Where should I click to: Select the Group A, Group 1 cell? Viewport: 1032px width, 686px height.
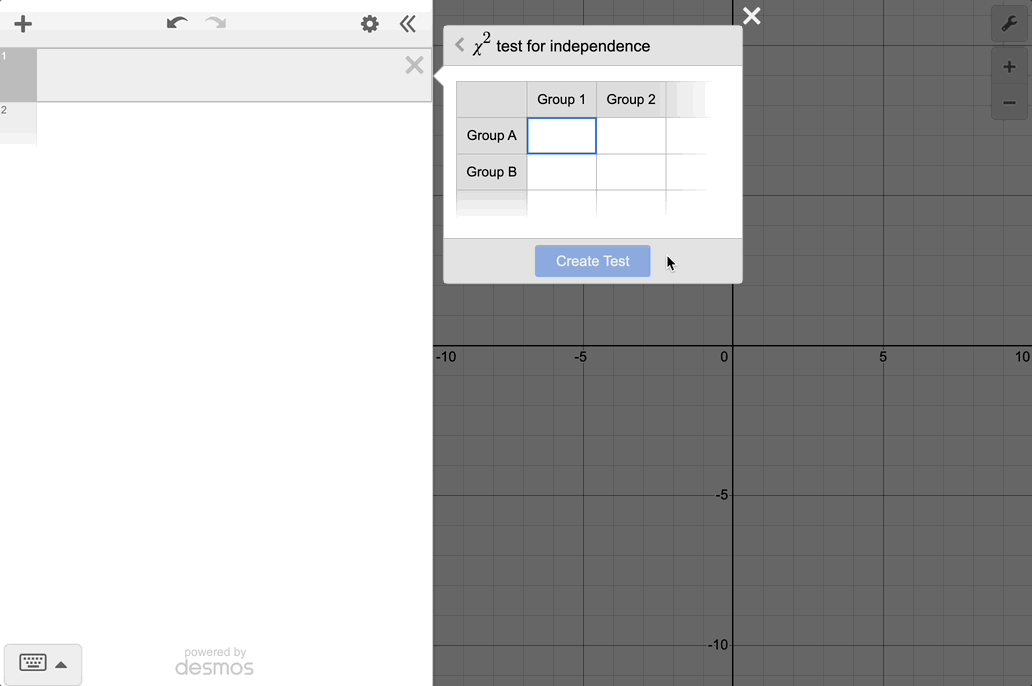[x=561, y=136]
